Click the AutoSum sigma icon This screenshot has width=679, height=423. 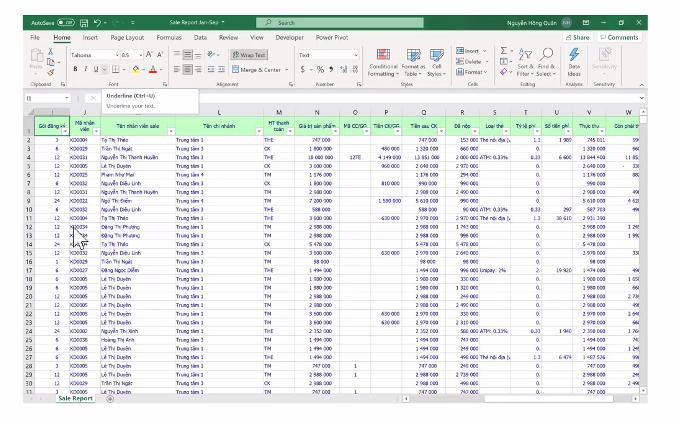[504, 51]
